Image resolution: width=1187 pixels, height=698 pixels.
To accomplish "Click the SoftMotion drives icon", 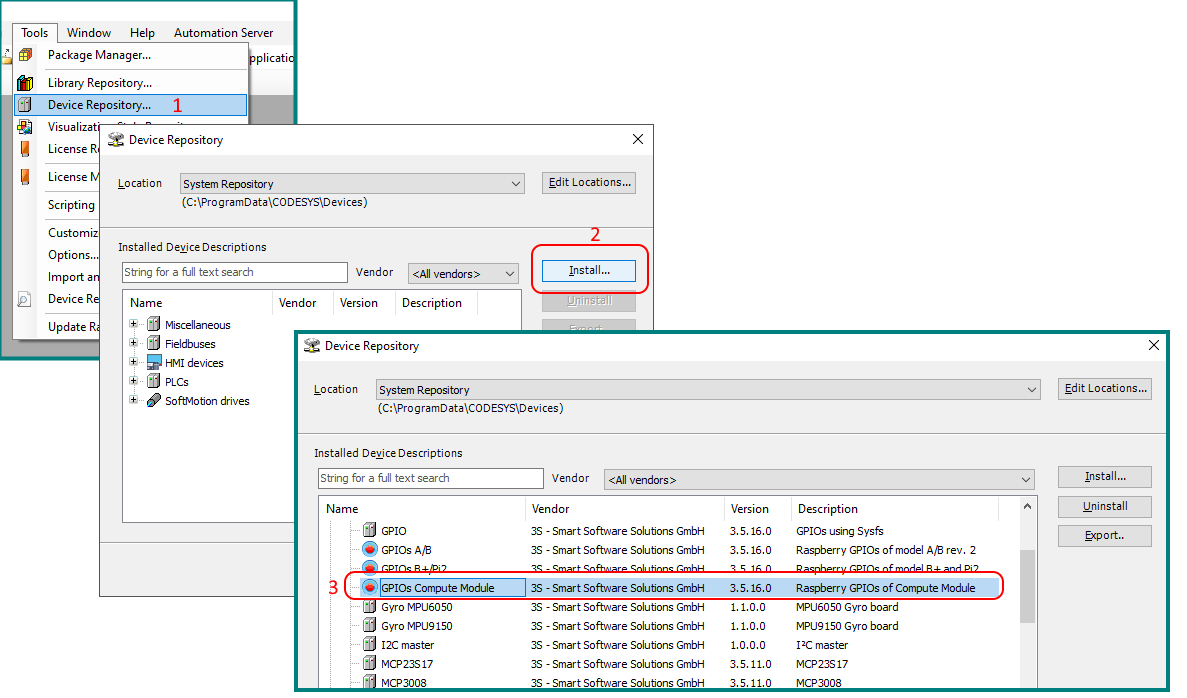I will pyautogui.click(x=154, y=401).
